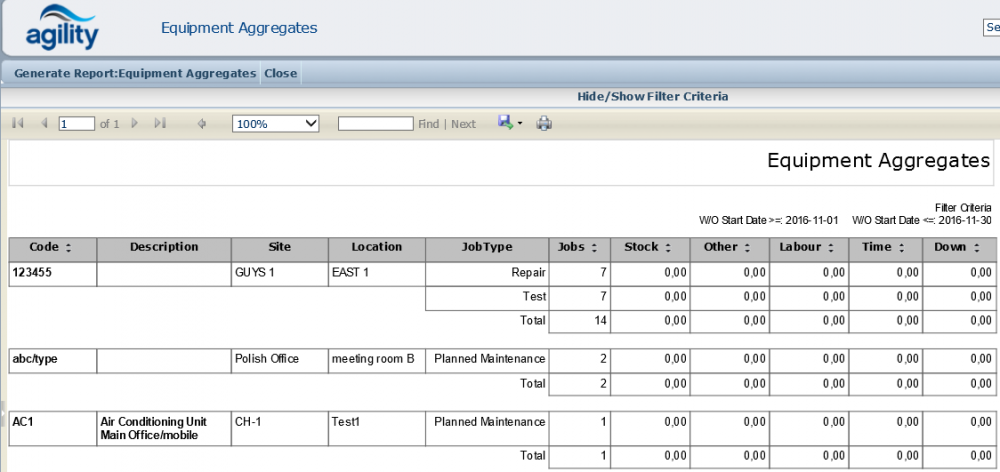This screenshot has height=472, width=1000.
Task: Click the Agility logo
Action: (62, 29)
